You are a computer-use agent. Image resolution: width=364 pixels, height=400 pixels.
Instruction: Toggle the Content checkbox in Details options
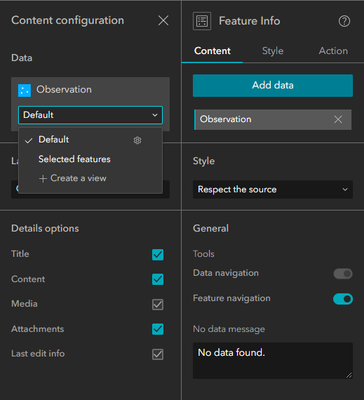tap(158, 279)
